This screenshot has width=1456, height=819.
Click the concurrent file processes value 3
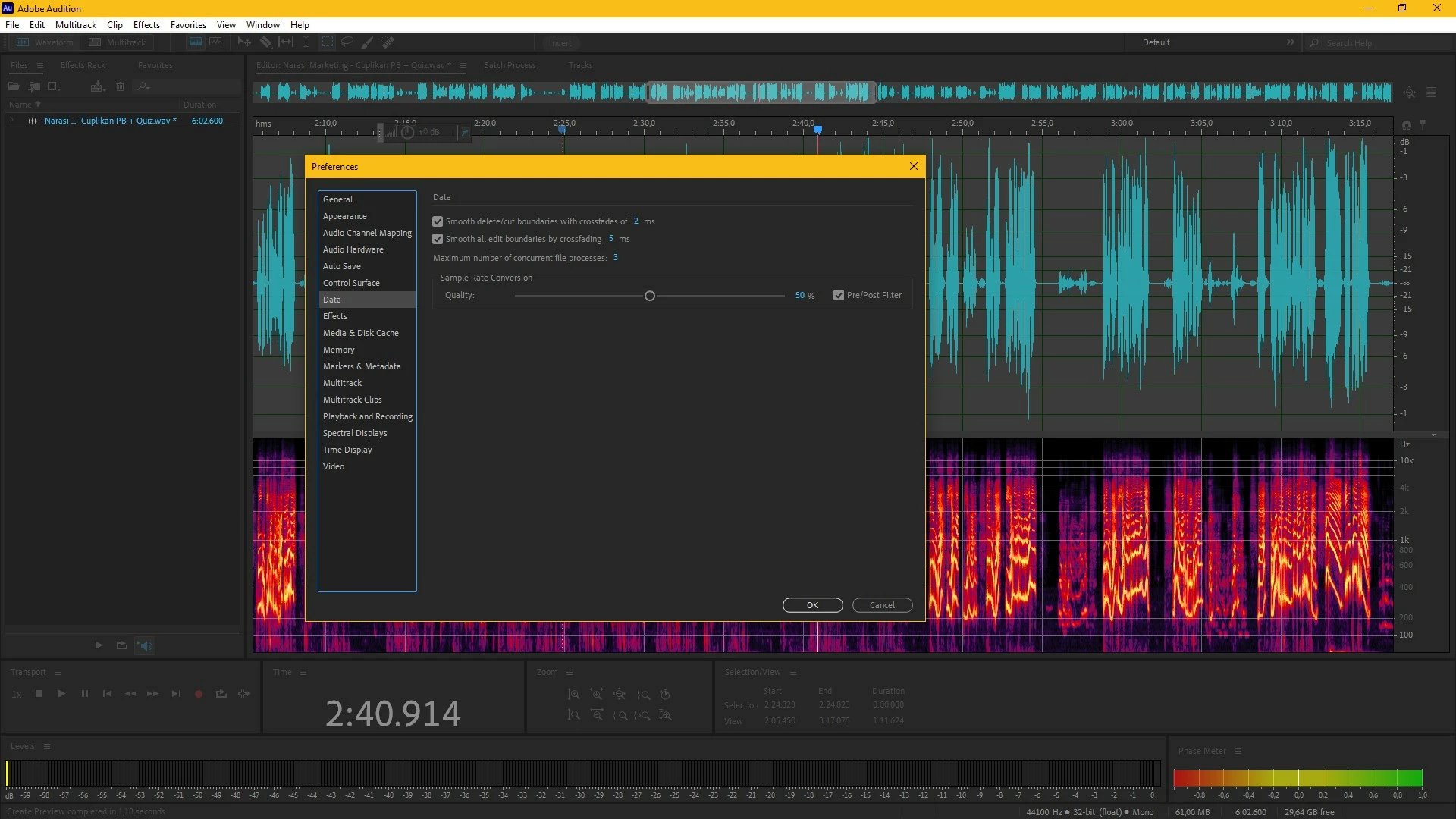click(615, 258)
